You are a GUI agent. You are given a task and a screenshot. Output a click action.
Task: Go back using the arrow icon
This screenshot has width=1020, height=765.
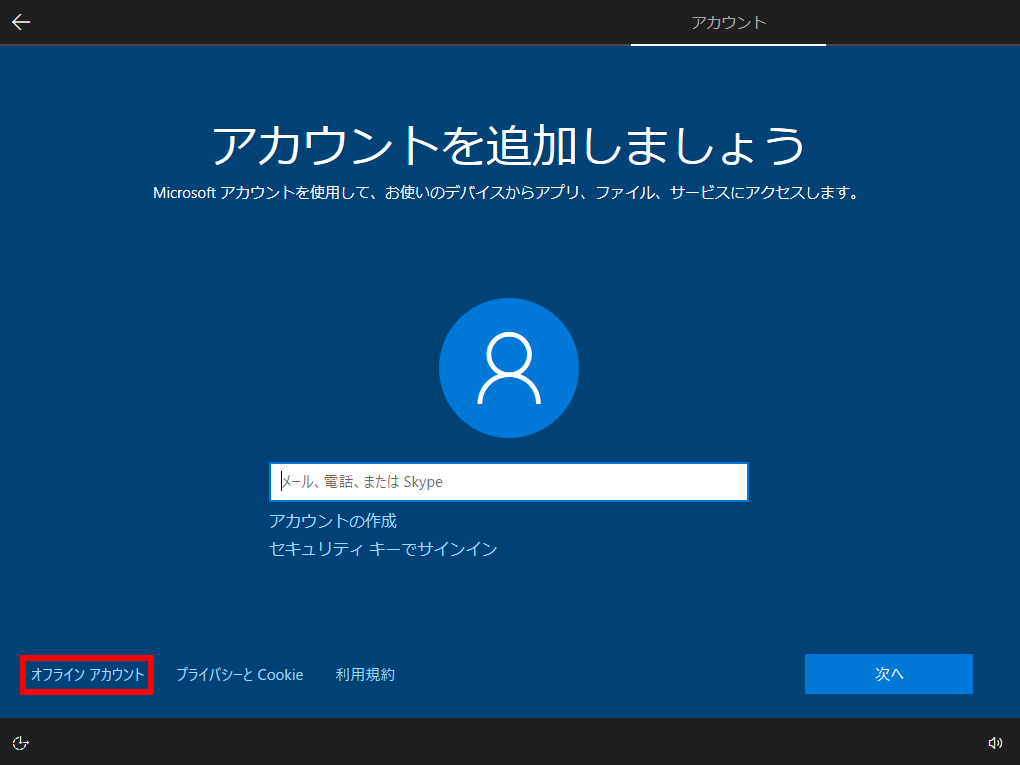pyautogui.click(x=21, y=22)
